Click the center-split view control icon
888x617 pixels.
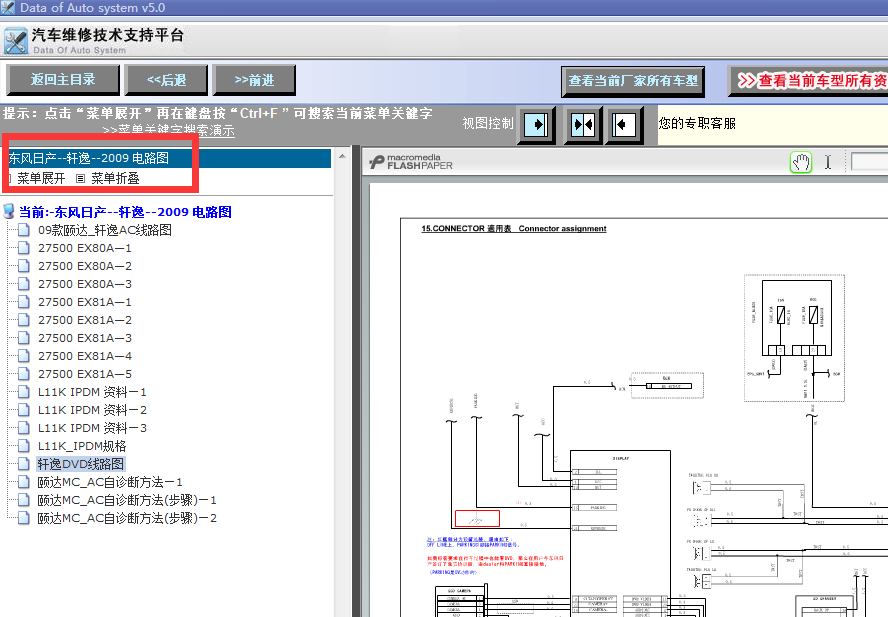582,124
